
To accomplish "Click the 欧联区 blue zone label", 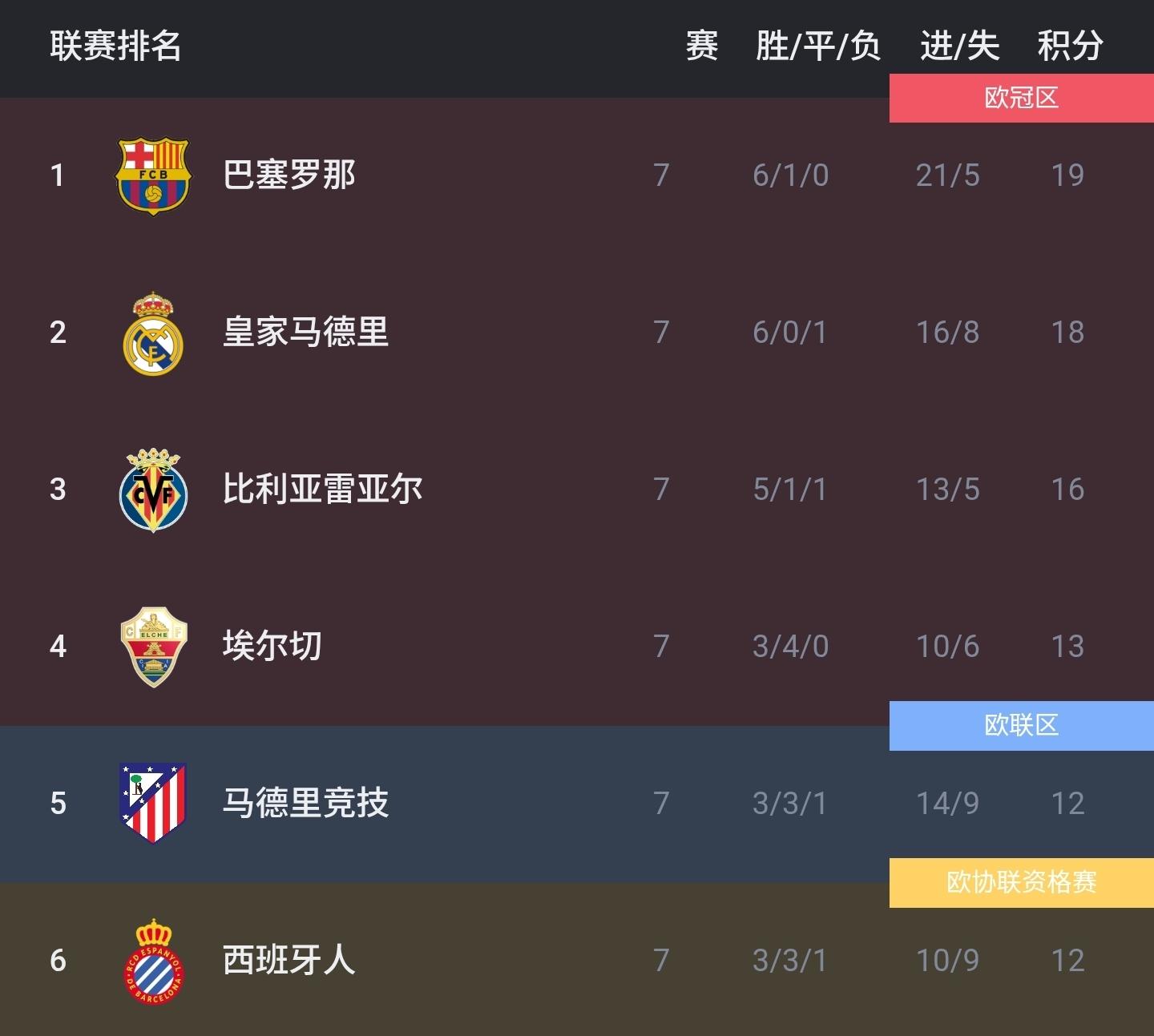I will click(1021, 726).
